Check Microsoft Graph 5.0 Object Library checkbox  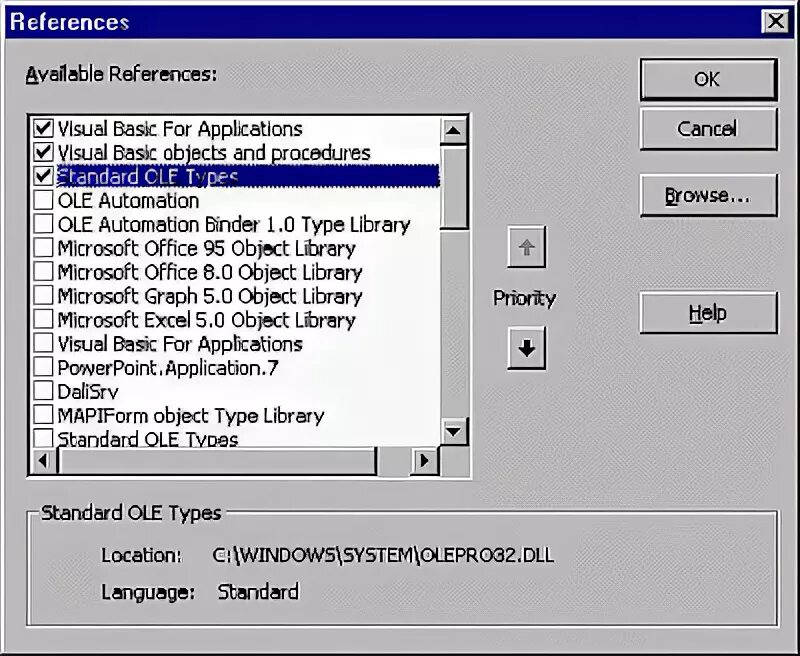(43, 296)
